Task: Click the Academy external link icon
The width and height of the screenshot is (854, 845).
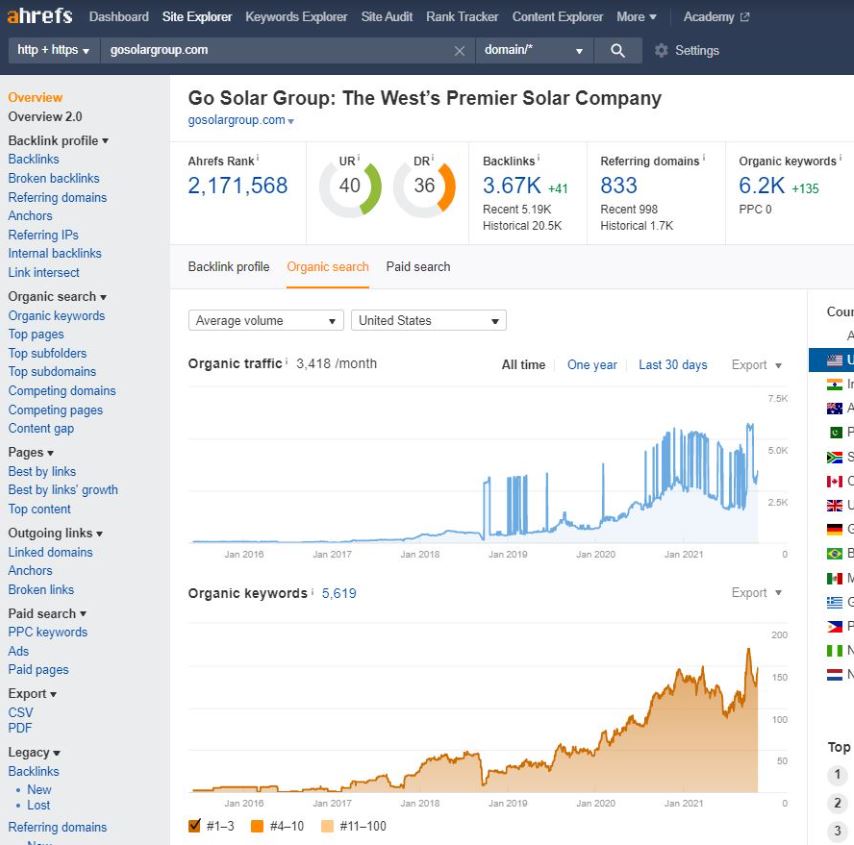Action: [x=745, y=17]
